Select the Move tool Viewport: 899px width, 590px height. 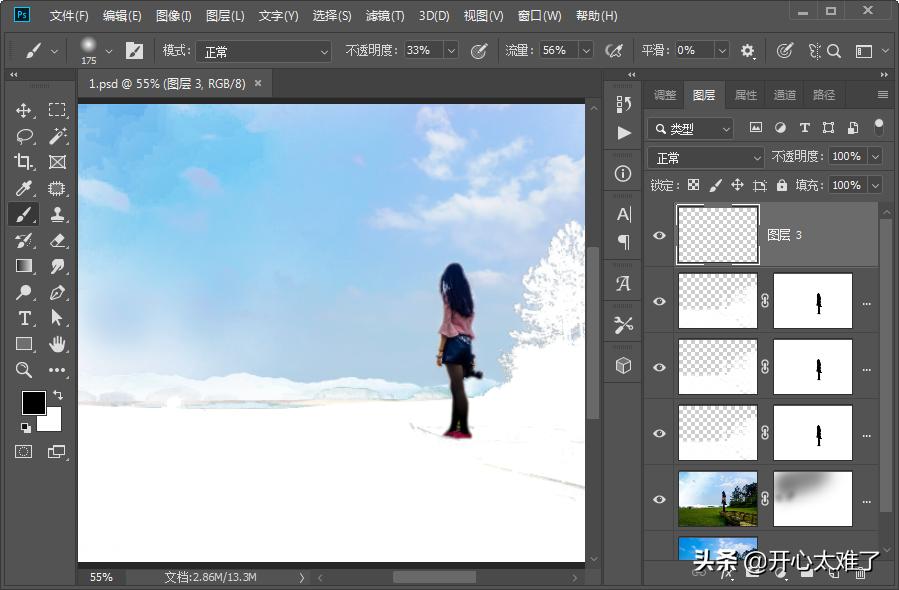(22, 110)
